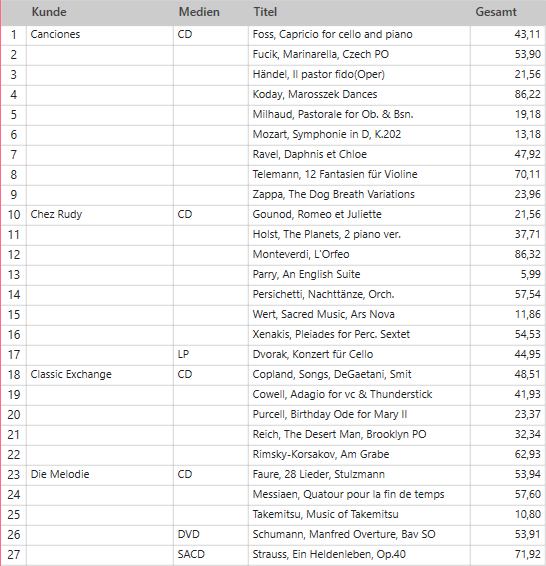Click total value 44,95
This screenshot has height=566, width=546.
(x=508, y=355)
